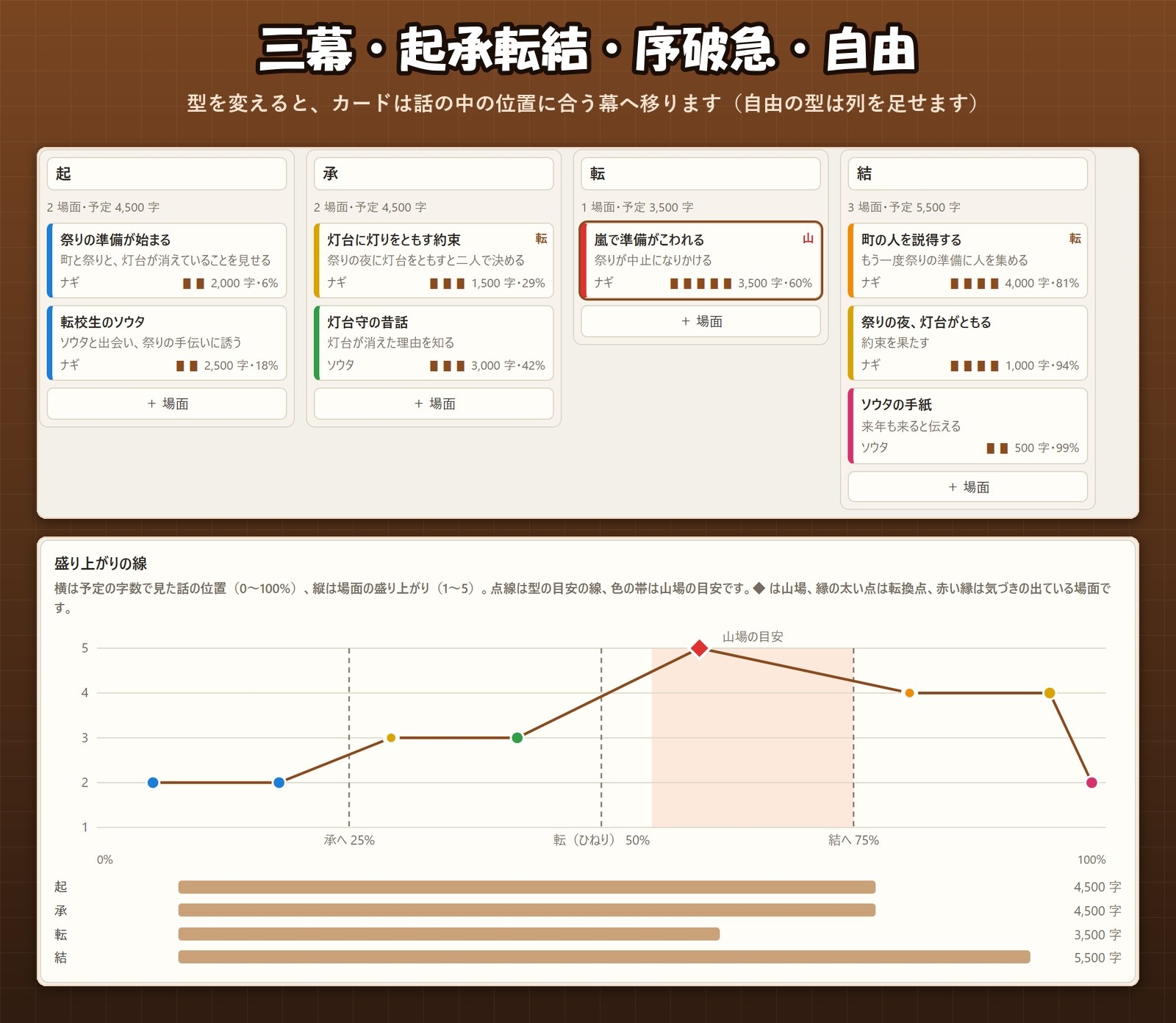This screenshot has height=1023, width=1176.
Task: Click the green point at level 3
Action: (517, 738)
